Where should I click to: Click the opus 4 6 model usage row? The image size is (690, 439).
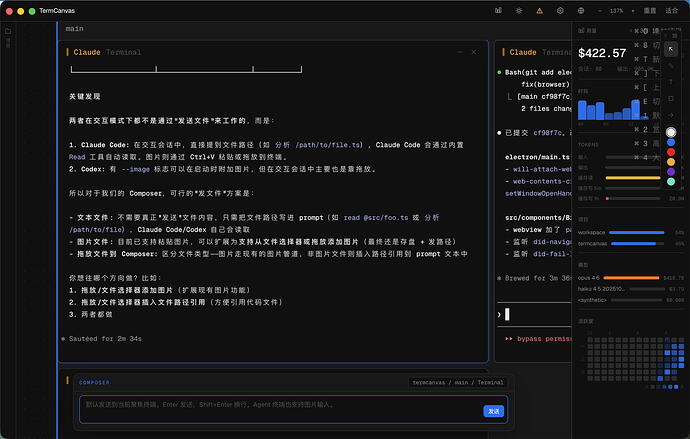pos(631,278)
